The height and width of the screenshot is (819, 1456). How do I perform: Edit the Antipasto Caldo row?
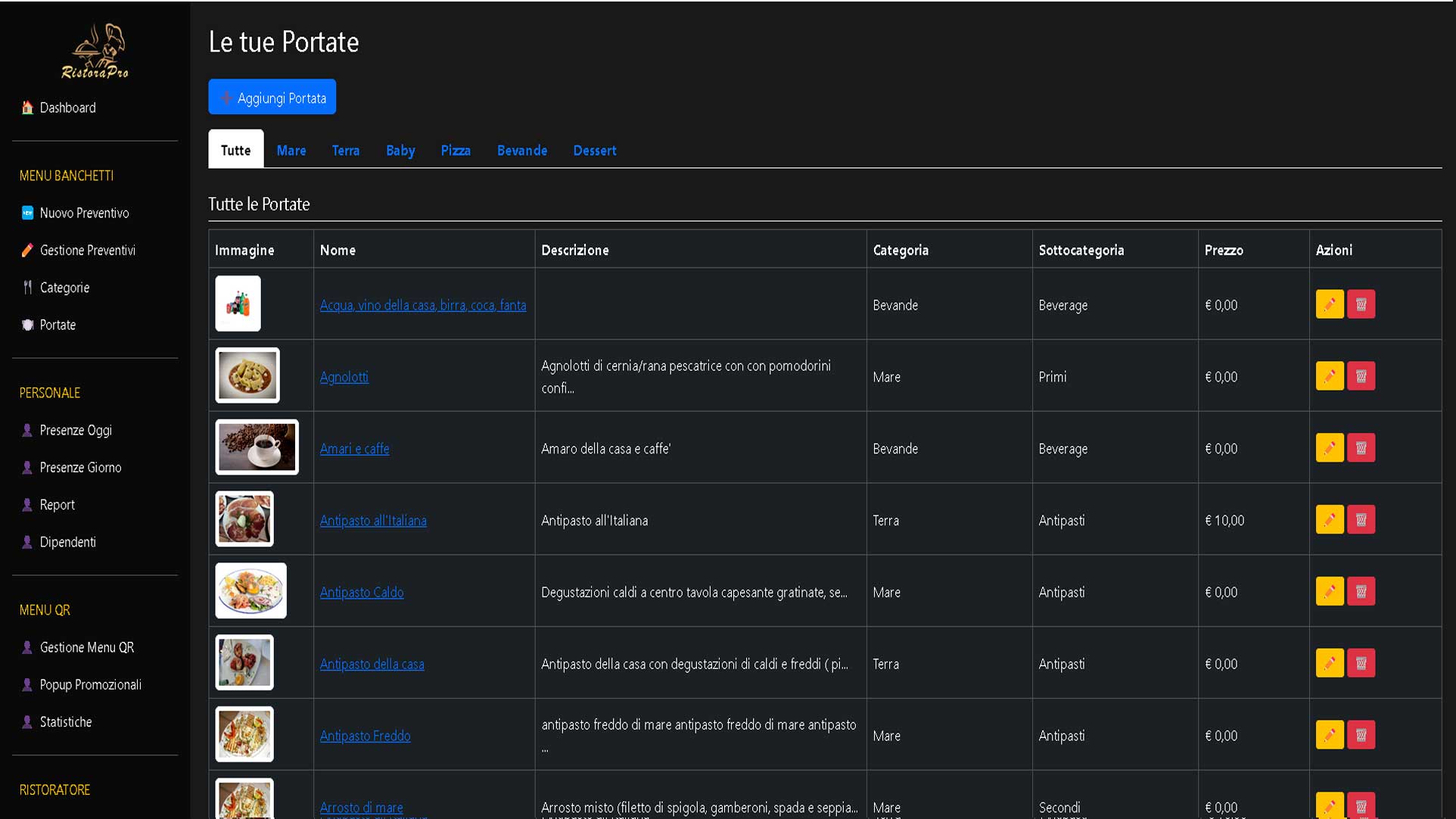point(1330,591)
